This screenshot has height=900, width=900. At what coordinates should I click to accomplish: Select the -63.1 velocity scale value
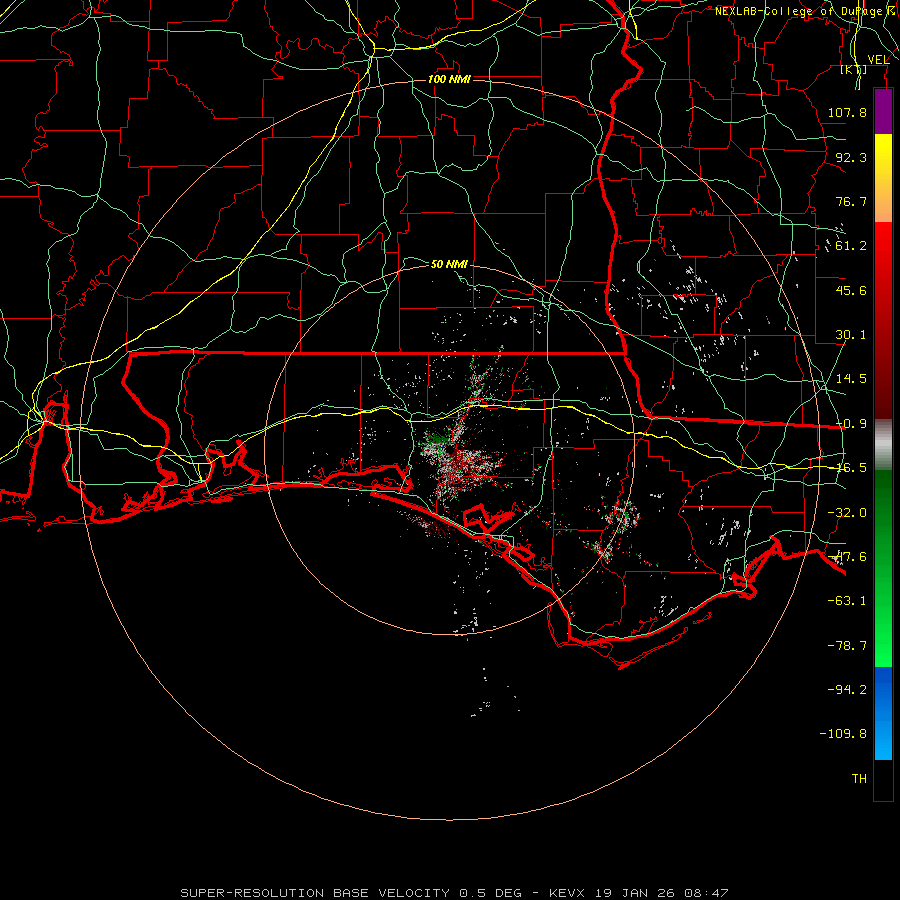click(x=847, y=601)
